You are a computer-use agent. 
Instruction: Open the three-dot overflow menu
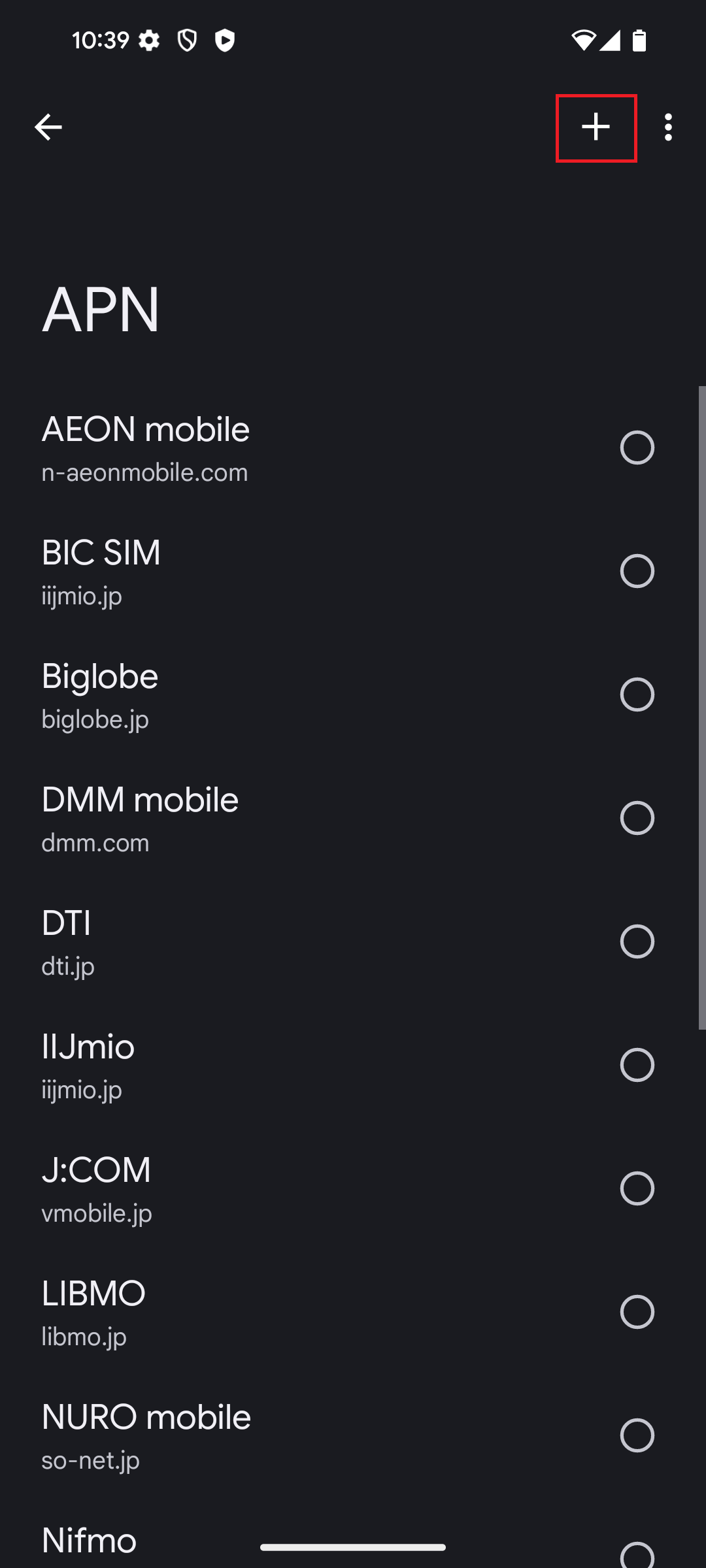pos(668,127)
